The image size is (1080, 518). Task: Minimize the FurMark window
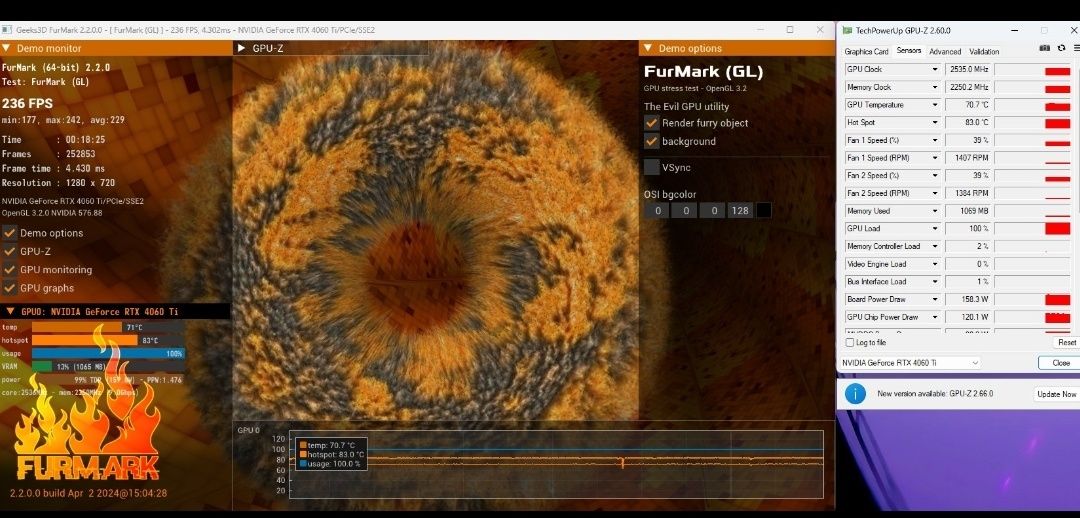(x=760, y=30)
